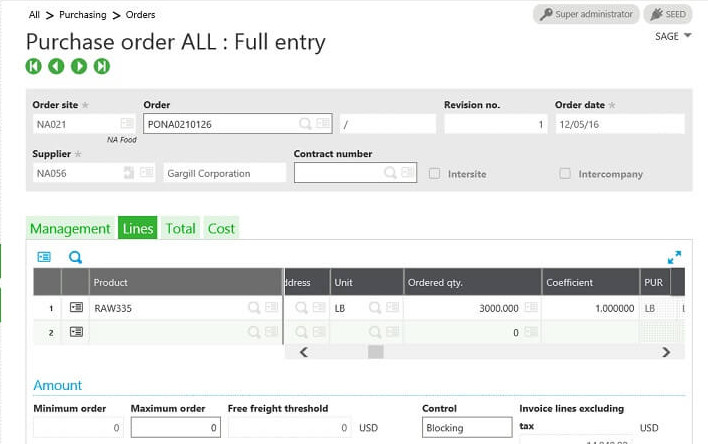Open the Total tab
Screen dimensions: 708x444
180,228
